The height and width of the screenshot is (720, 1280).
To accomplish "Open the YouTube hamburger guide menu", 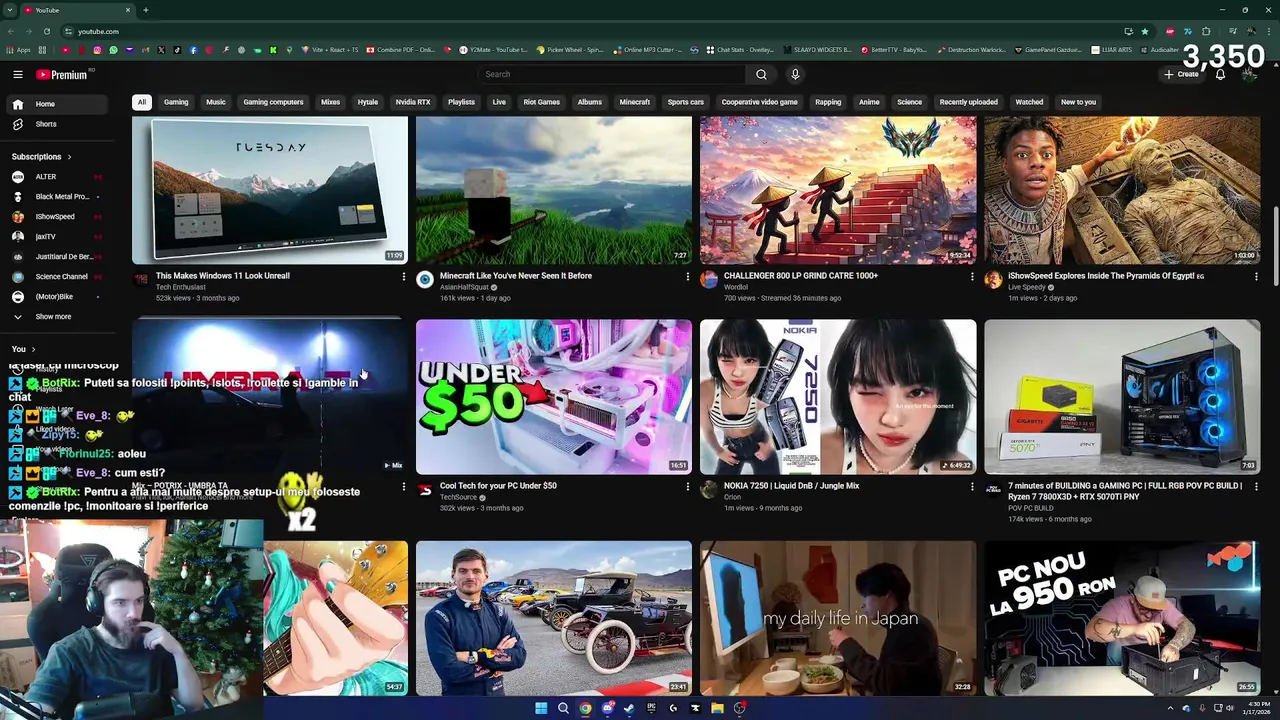I will pos(18,74).
